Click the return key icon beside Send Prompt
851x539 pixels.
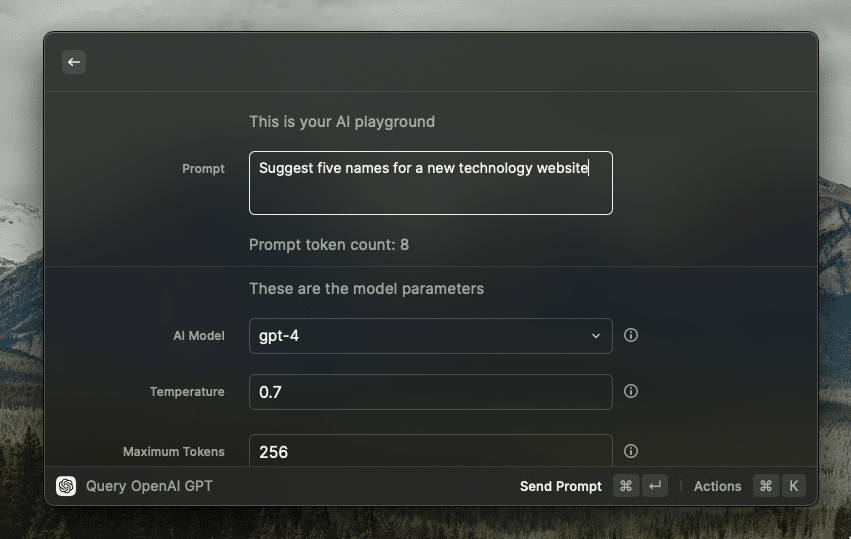pyautogui.click(x=655, y=486)
